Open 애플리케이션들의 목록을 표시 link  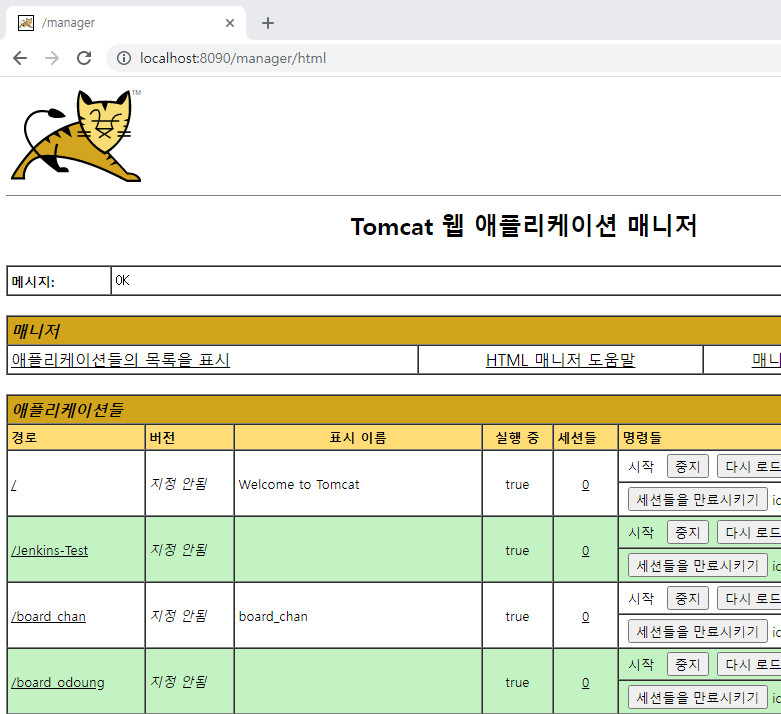tap(121, 360)
